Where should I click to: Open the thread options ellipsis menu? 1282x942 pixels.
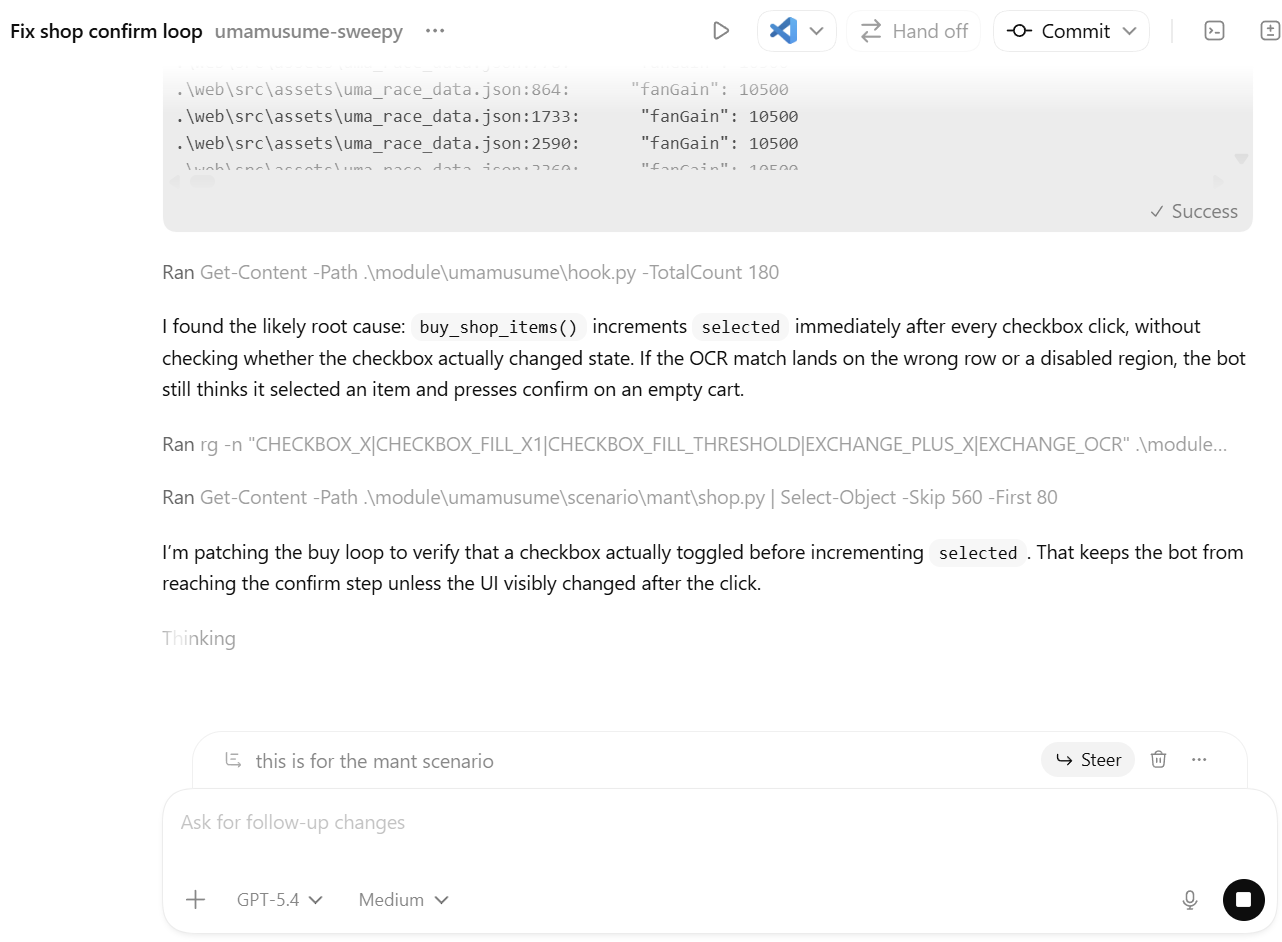point(435,31)
